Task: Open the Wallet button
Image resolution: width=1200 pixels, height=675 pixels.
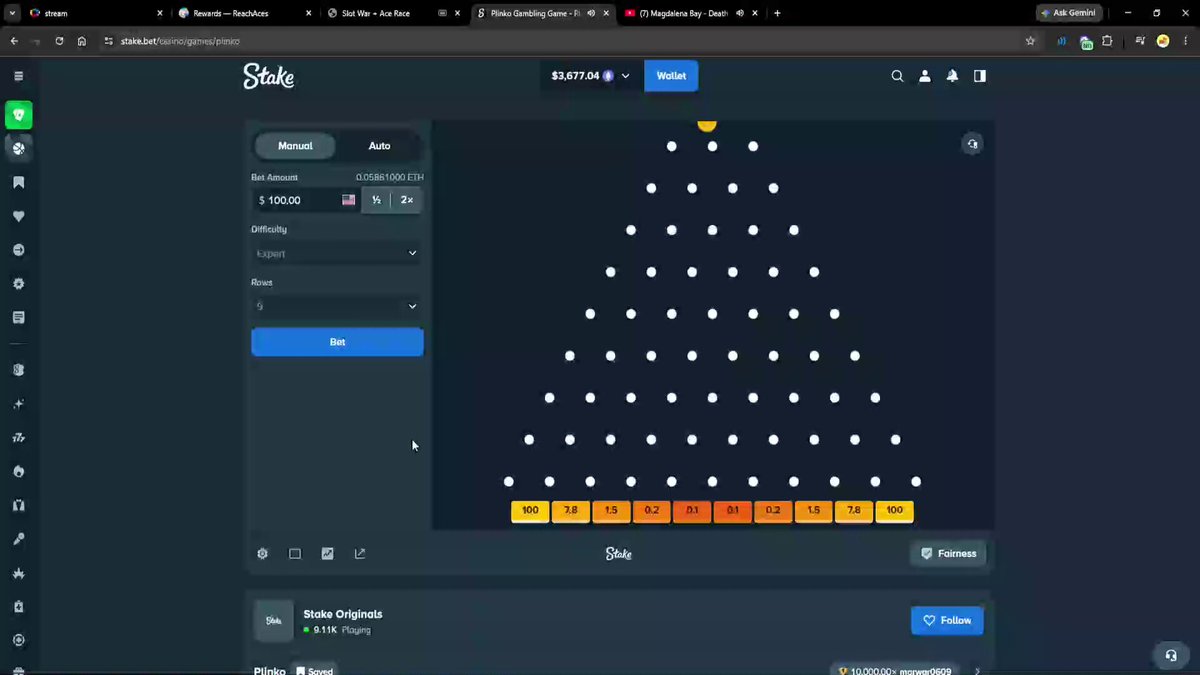Action: tap(671, 76)
